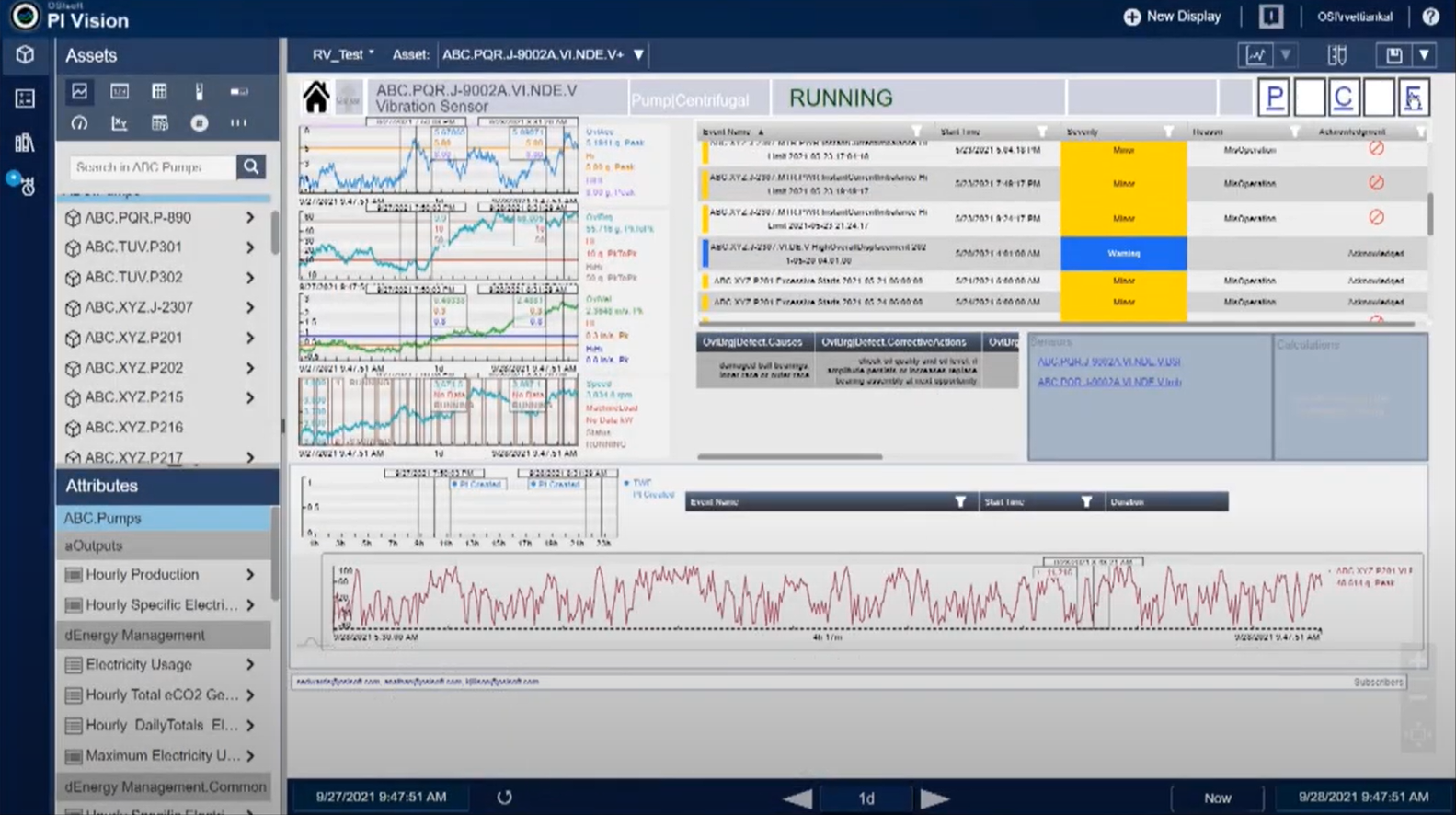
Task: Open the save options dropdown arrow
Action: point(1424,55)
